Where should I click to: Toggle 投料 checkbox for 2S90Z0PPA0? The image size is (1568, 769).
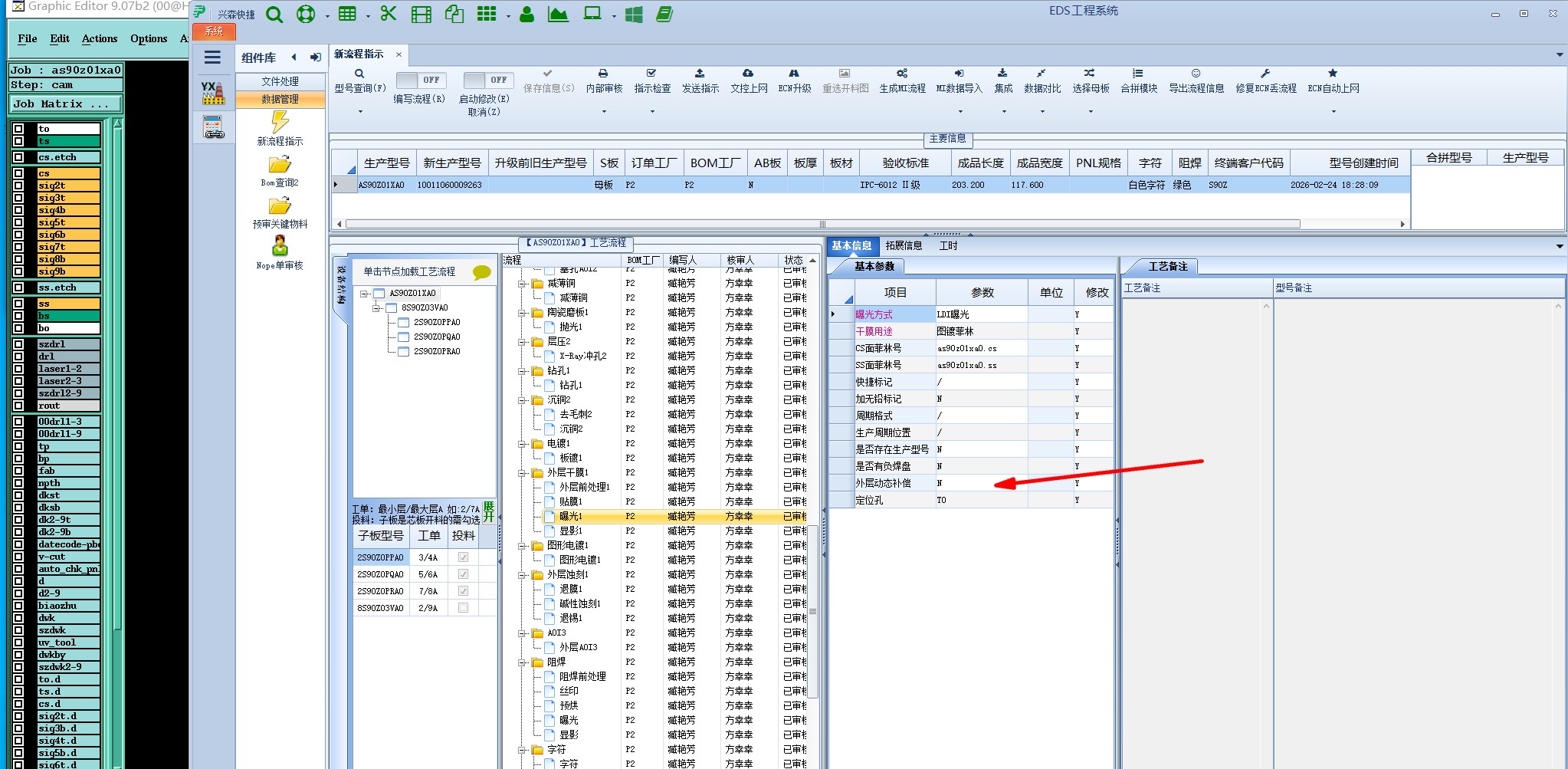coord(463,557)
